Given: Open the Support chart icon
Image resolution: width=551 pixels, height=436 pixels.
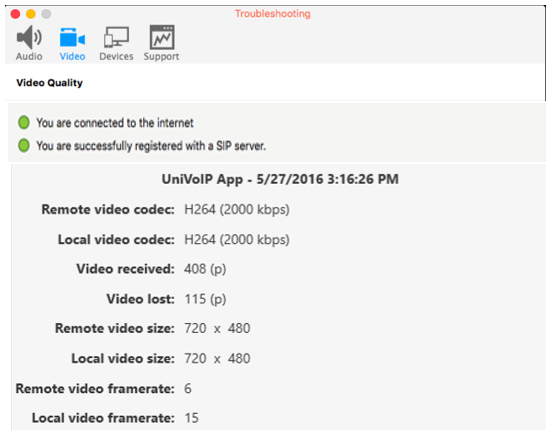Looking at the screenshot, I should tap(162, 37).
